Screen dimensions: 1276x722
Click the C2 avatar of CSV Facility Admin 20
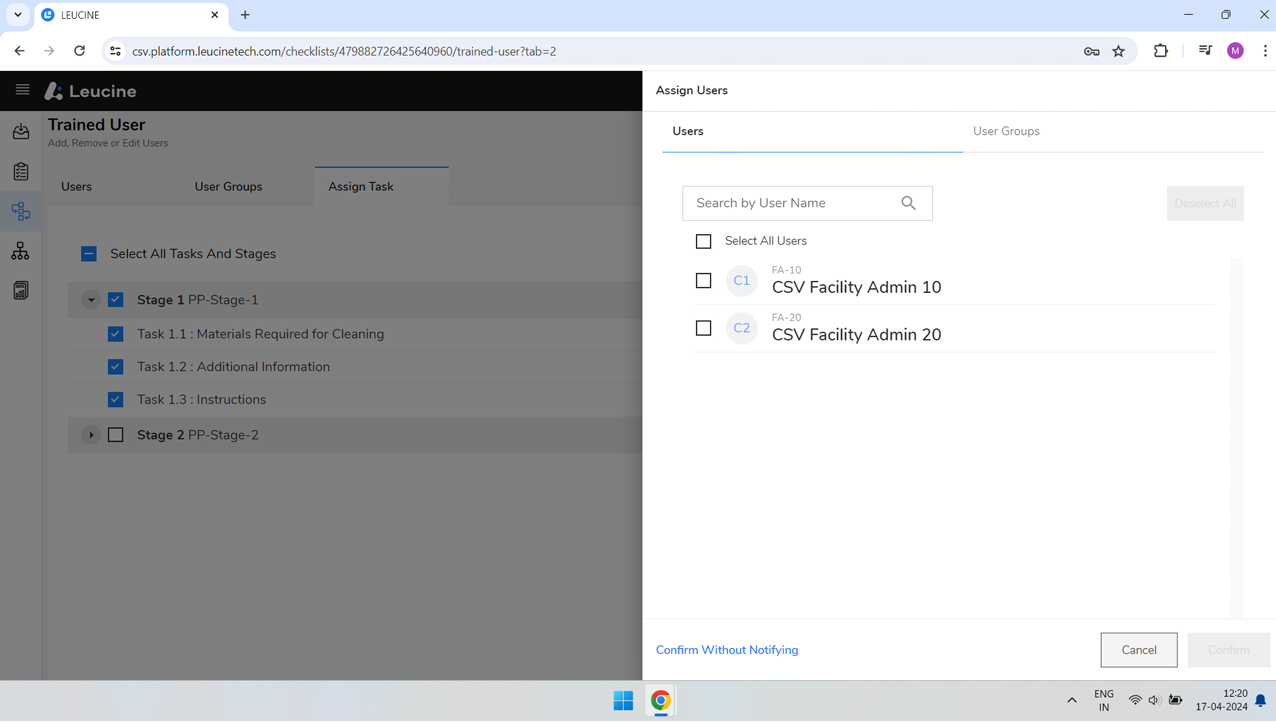coord(741,328)
